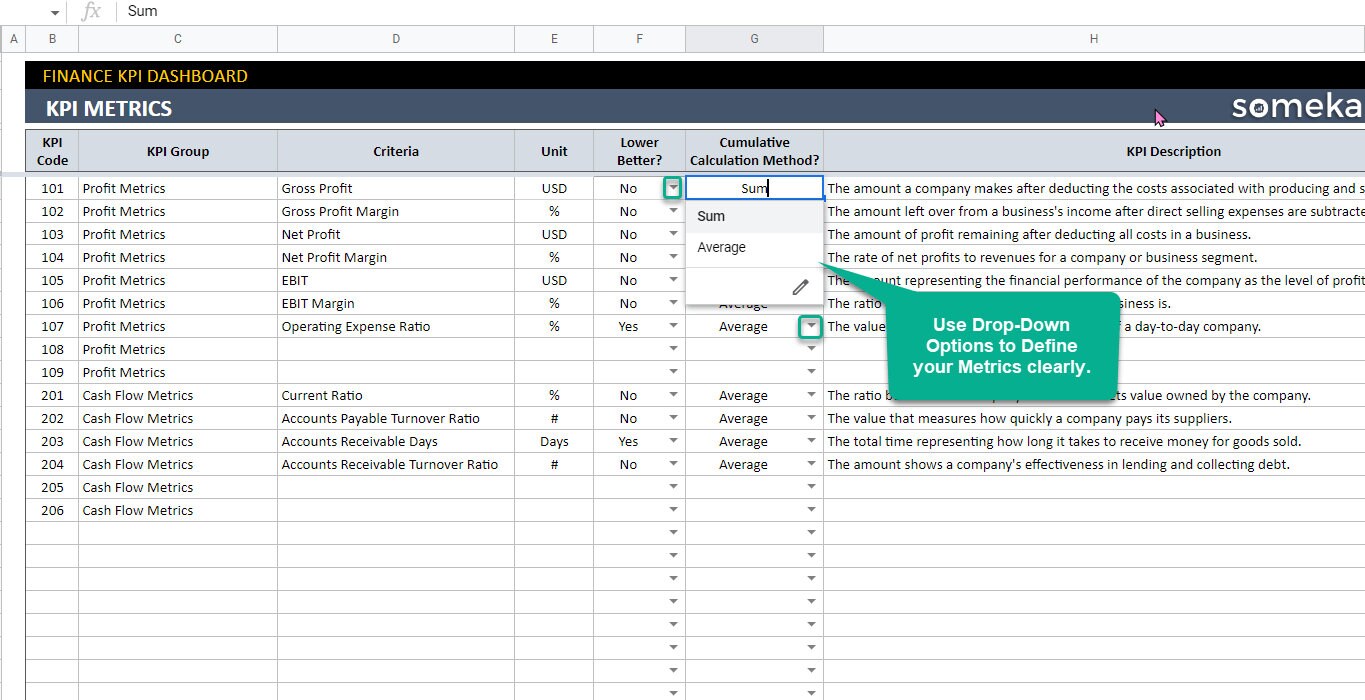1365x700 pixels.
Task: Click the 'Gross Profit' criteria cell
Action: 396,188
